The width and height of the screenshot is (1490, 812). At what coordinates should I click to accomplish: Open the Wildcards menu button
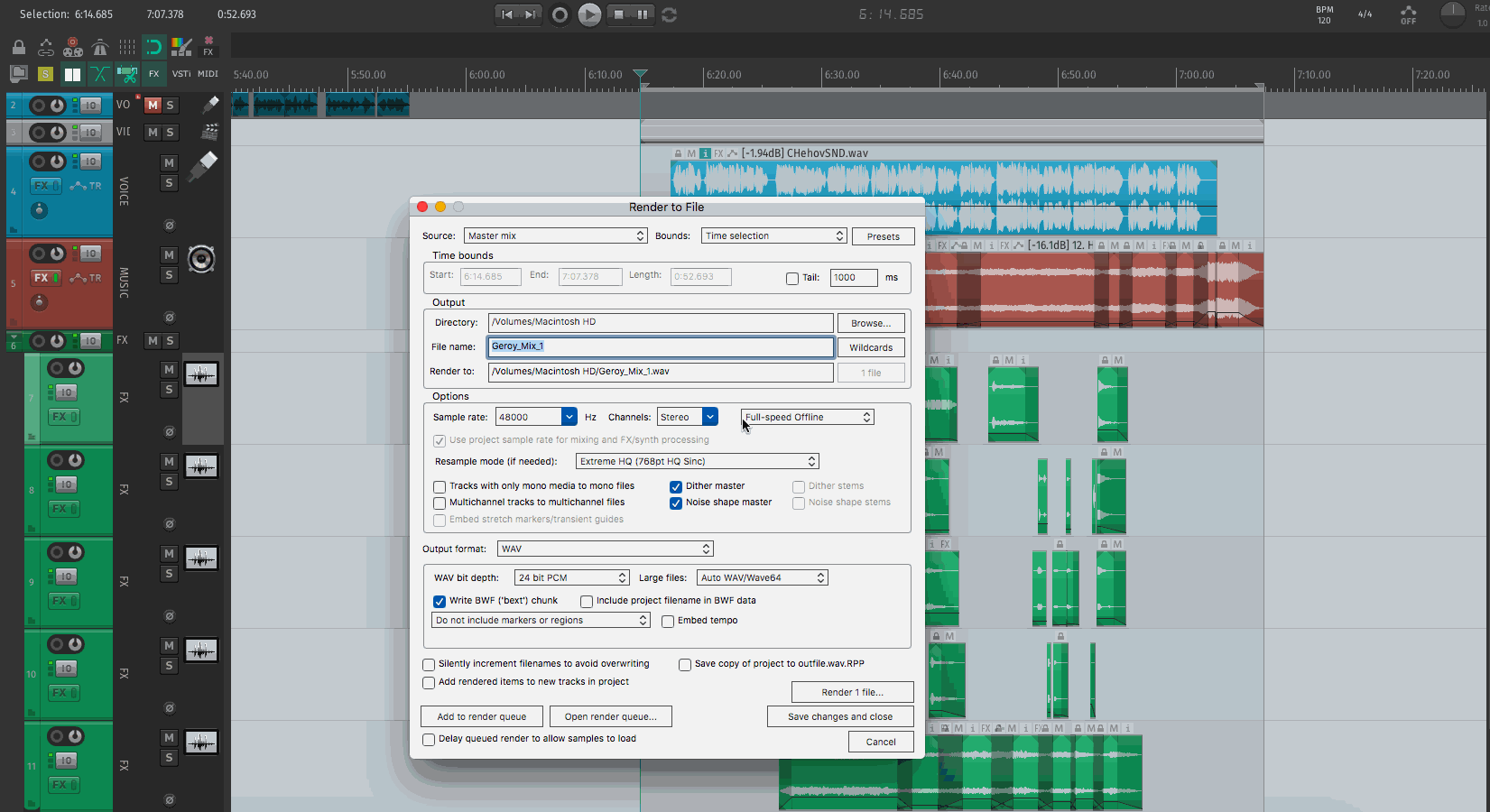click(x=870, y=347)
